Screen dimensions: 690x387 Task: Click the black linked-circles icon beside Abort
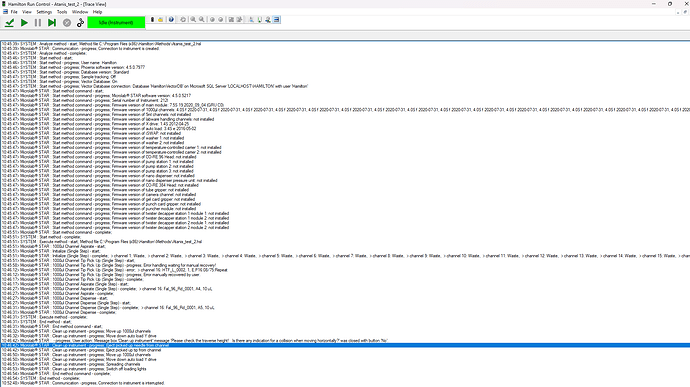pos(81,22)
